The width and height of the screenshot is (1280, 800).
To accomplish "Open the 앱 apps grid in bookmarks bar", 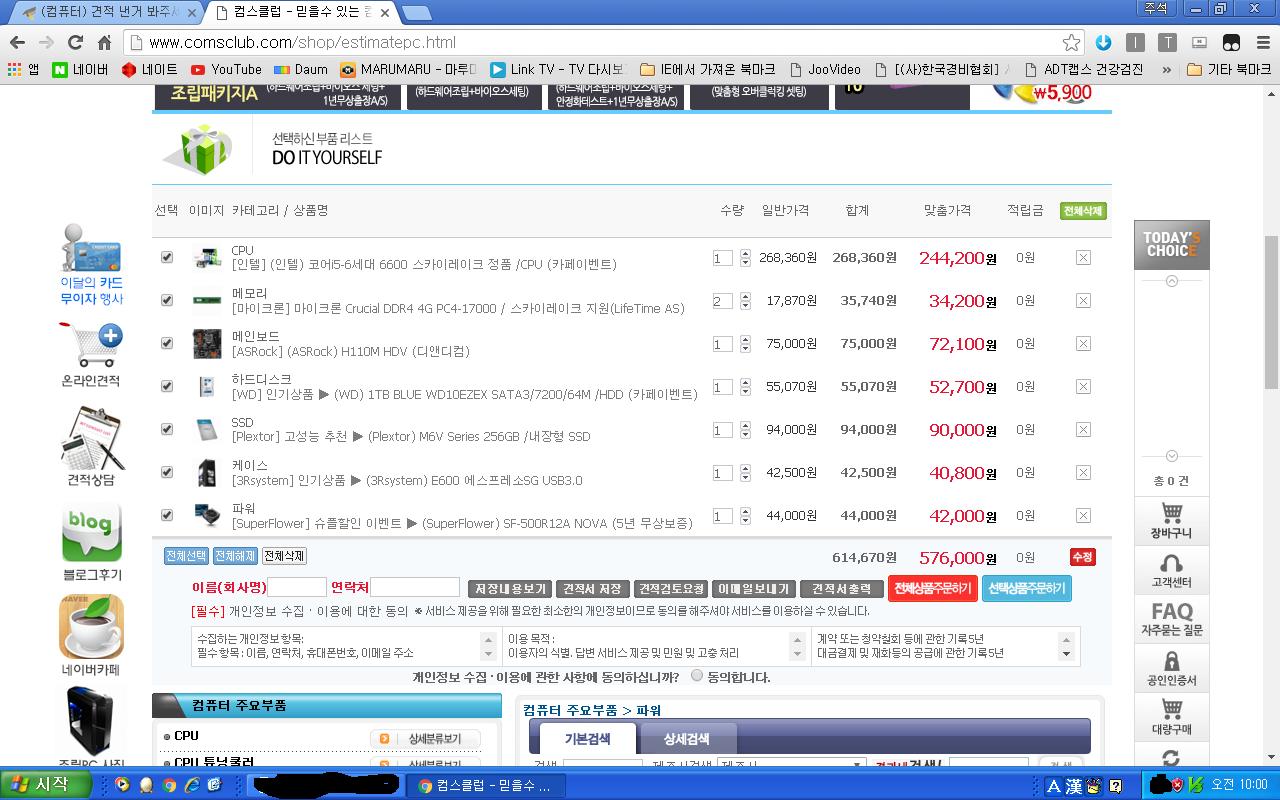I will (22, 70).
